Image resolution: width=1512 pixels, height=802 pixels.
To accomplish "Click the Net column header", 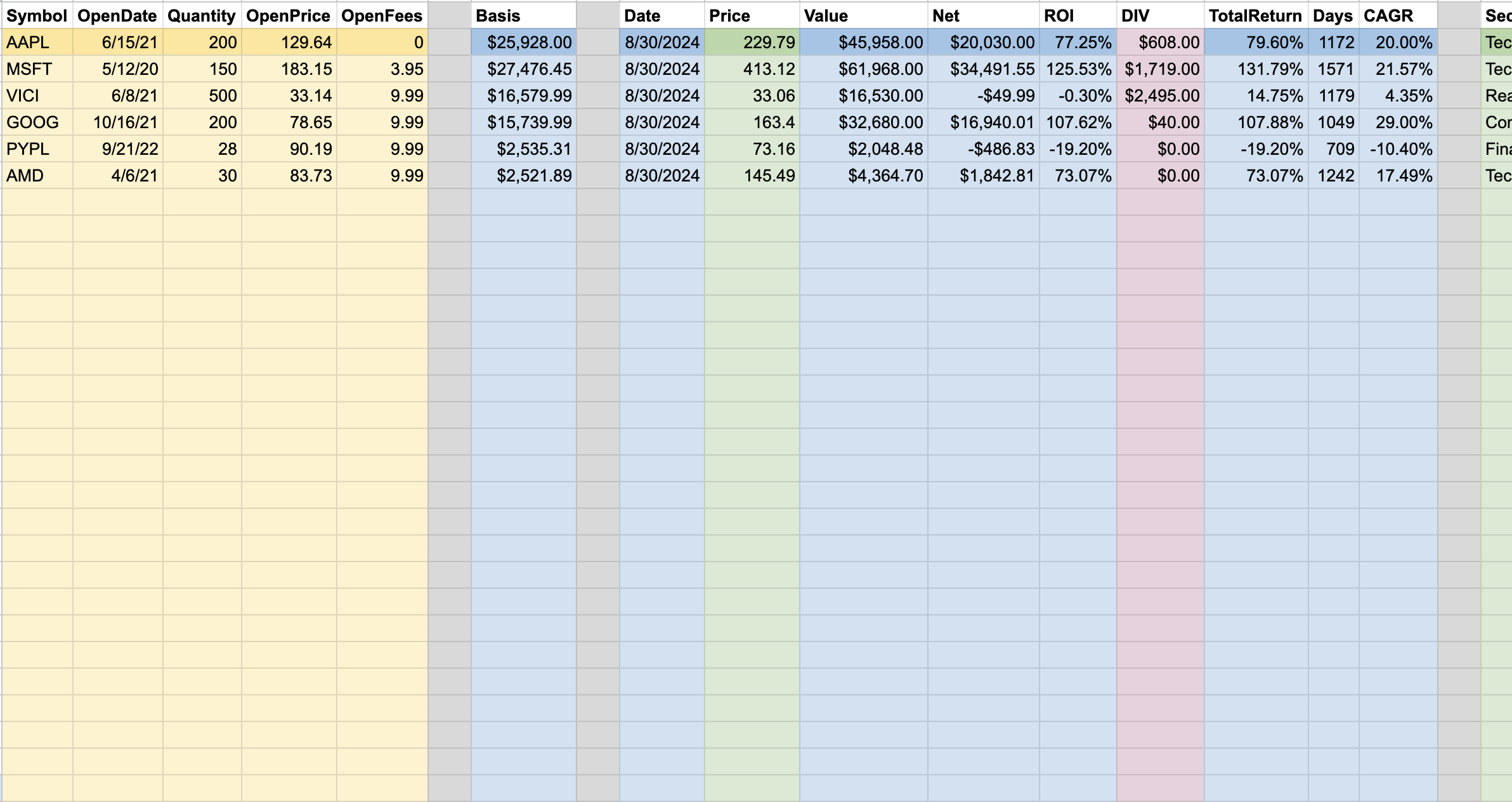I will 984,16.
